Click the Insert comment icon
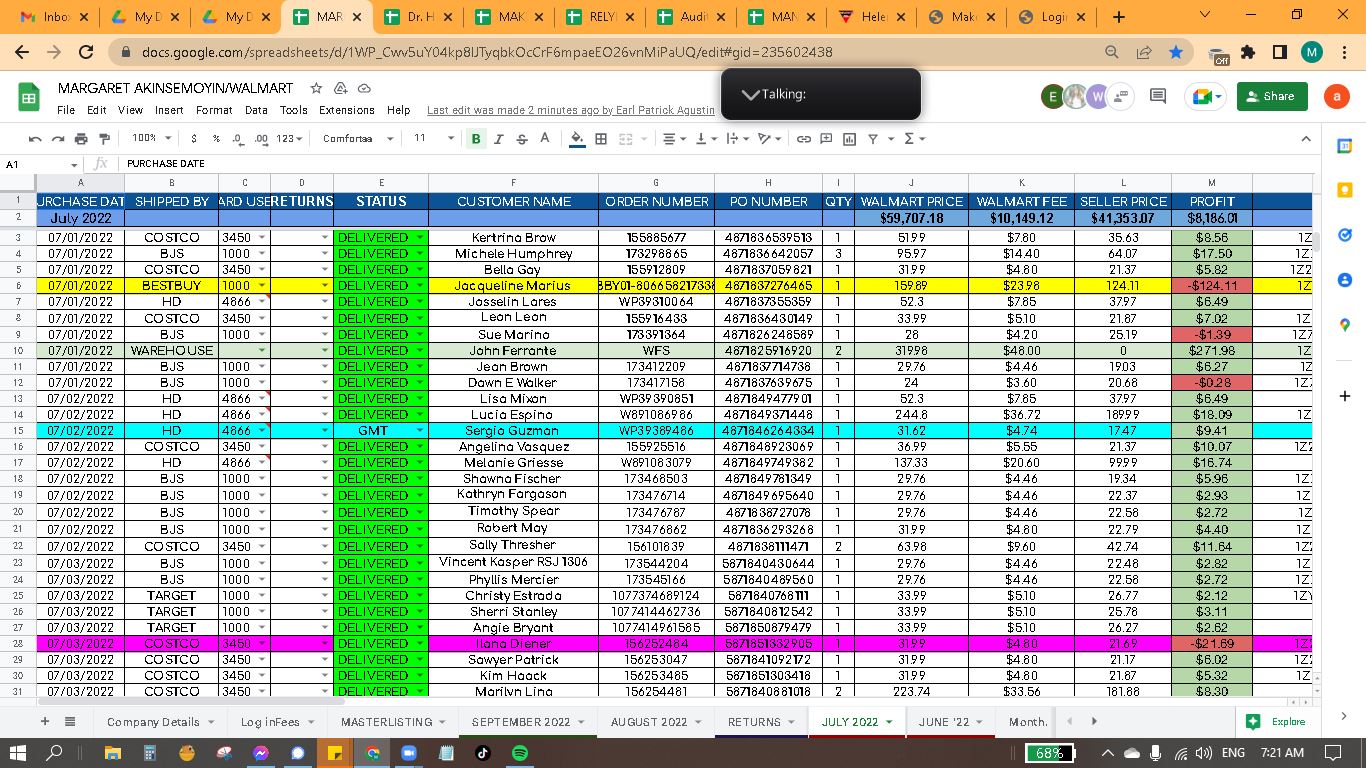 (x=826, y=139)
